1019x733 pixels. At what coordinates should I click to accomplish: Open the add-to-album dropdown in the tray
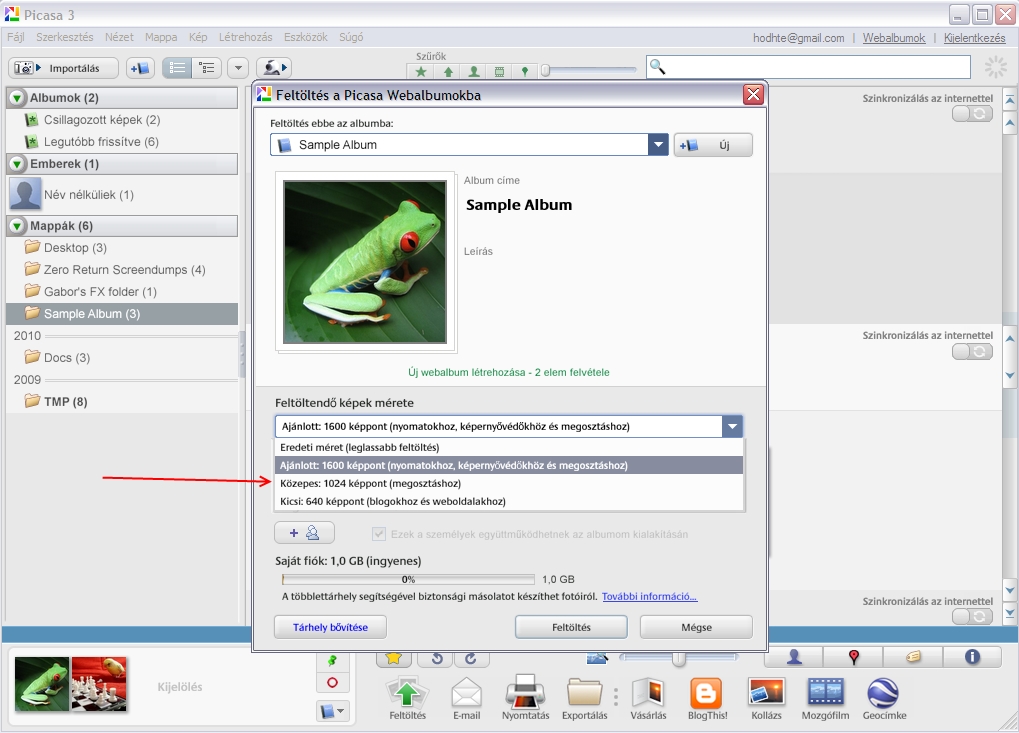click(x=333, y=711)
